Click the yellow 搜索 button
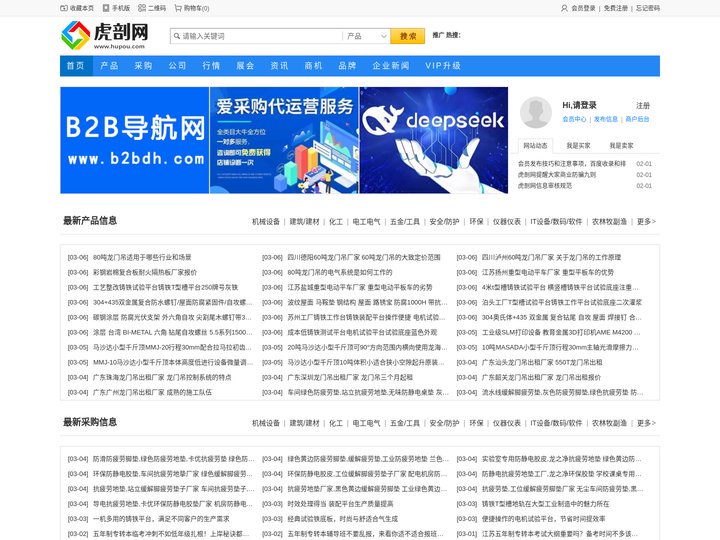720x540 pixels. coord(408,36)
